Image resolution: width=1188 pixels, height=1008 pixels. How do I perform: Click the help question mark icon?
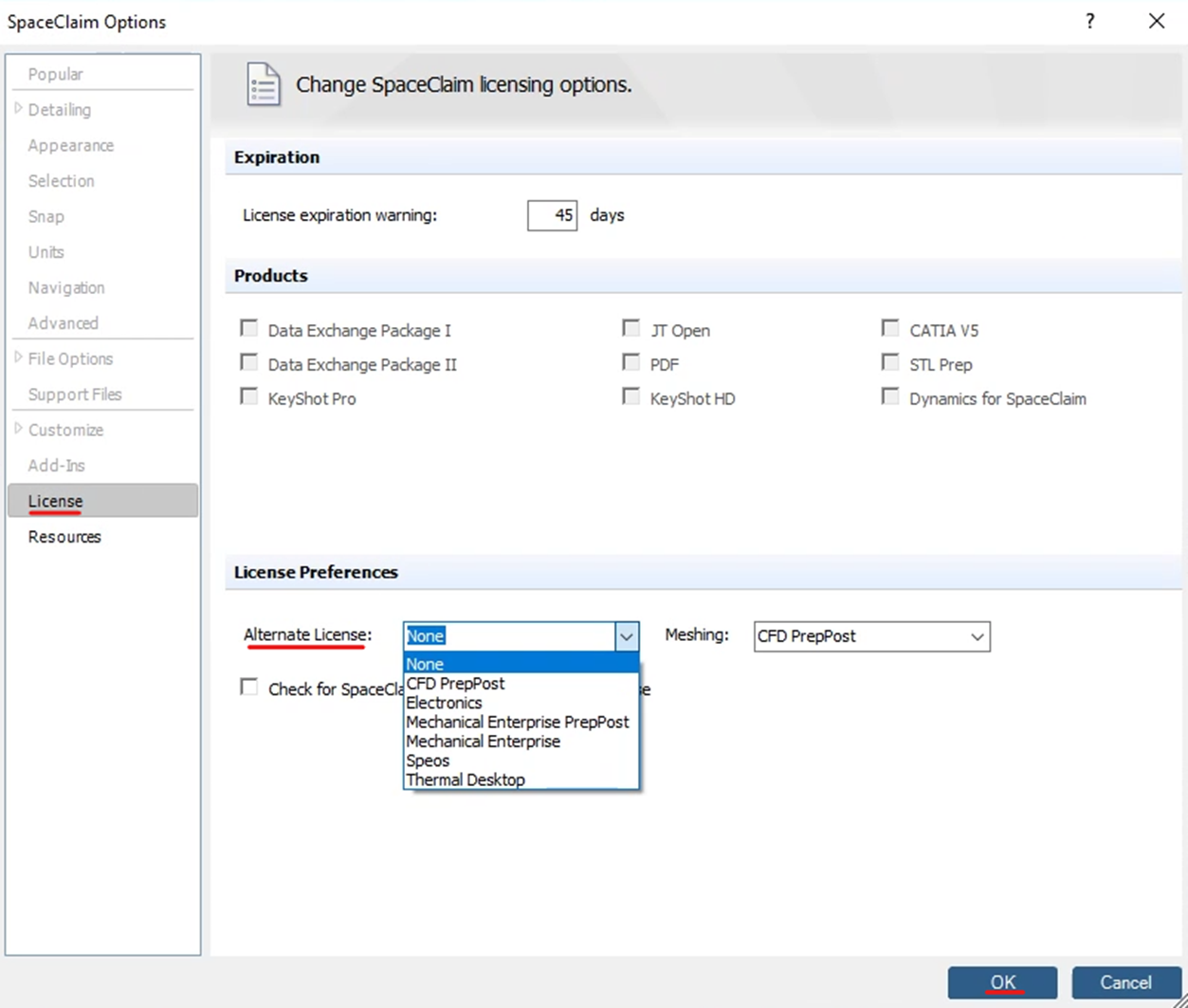[1090, 21]
